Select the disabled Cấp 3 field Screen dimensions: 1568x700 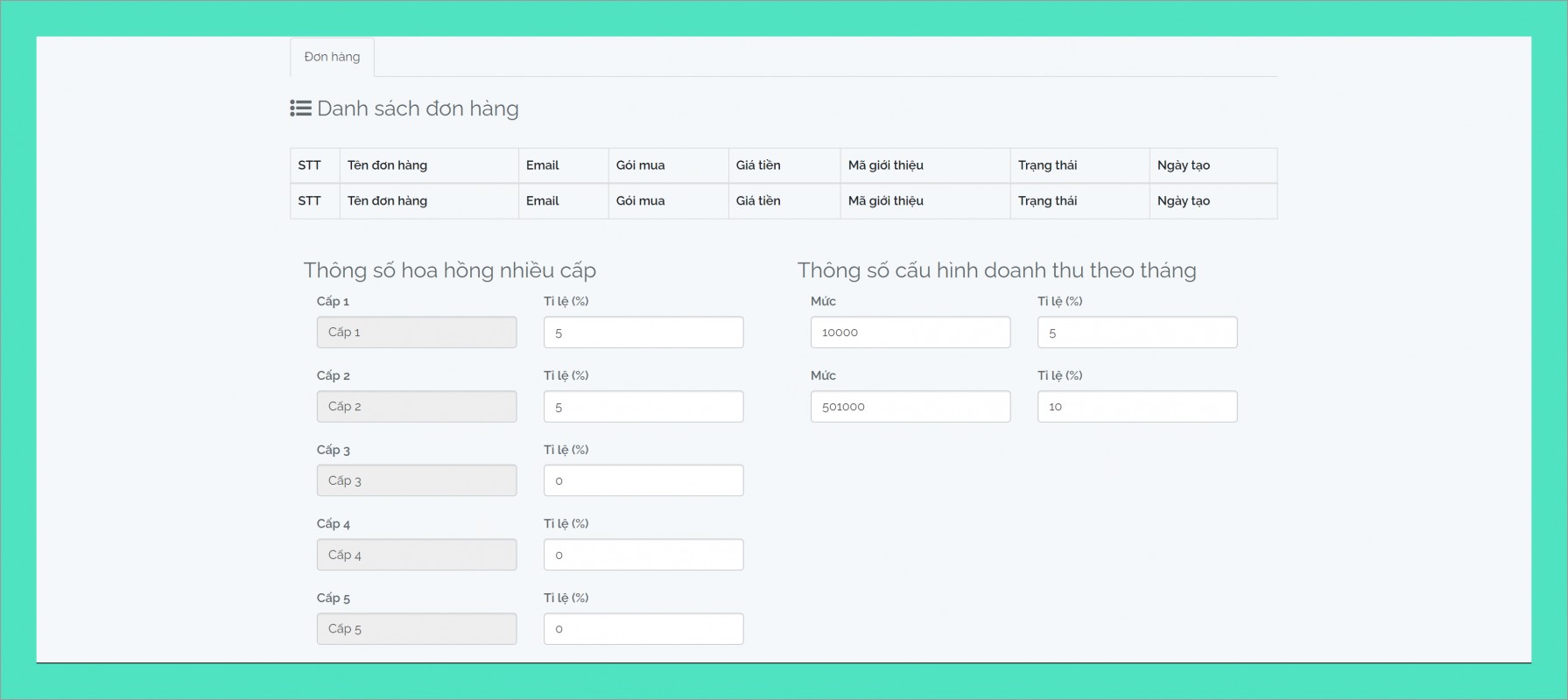416,480
